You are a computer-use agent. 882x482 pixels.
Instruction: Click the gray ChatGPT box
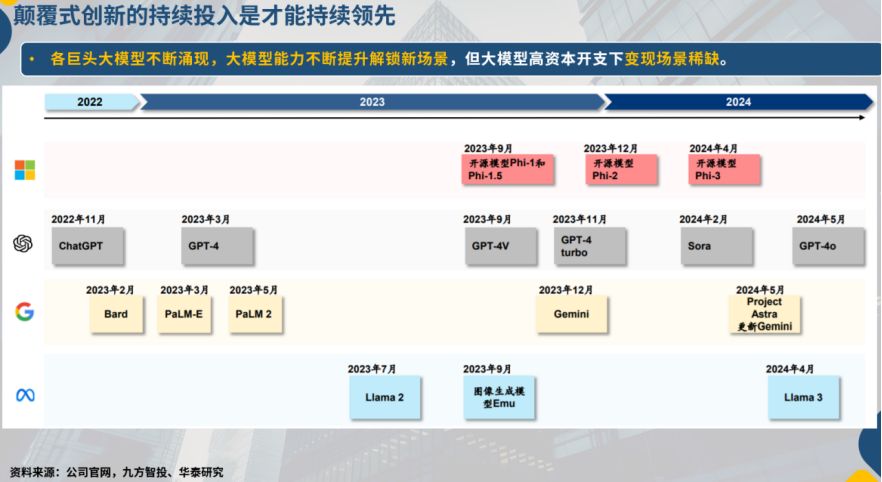(87, 246)
